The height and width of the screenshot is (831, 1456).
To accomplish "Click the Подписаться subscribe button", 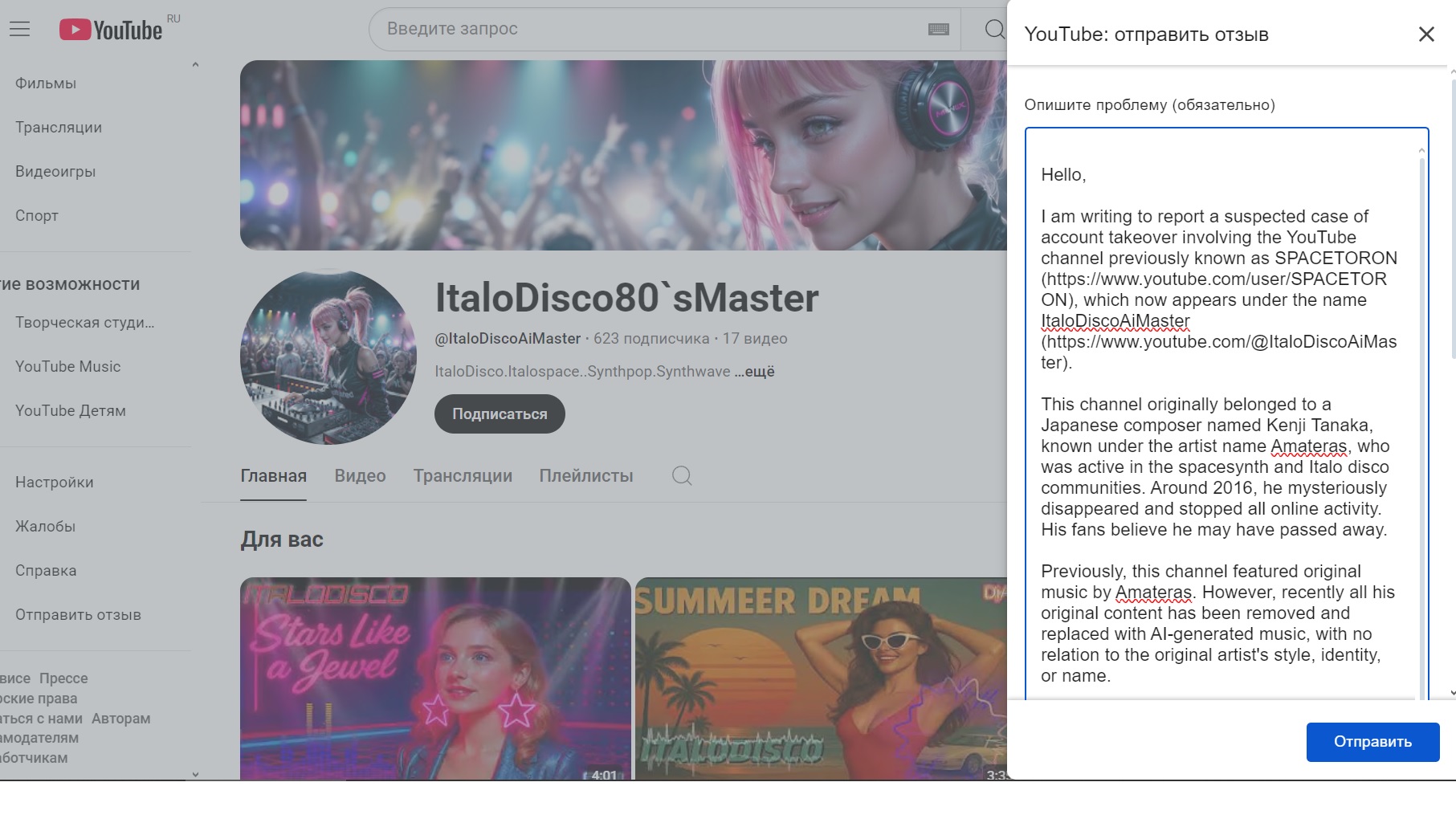I will [500, 414].
